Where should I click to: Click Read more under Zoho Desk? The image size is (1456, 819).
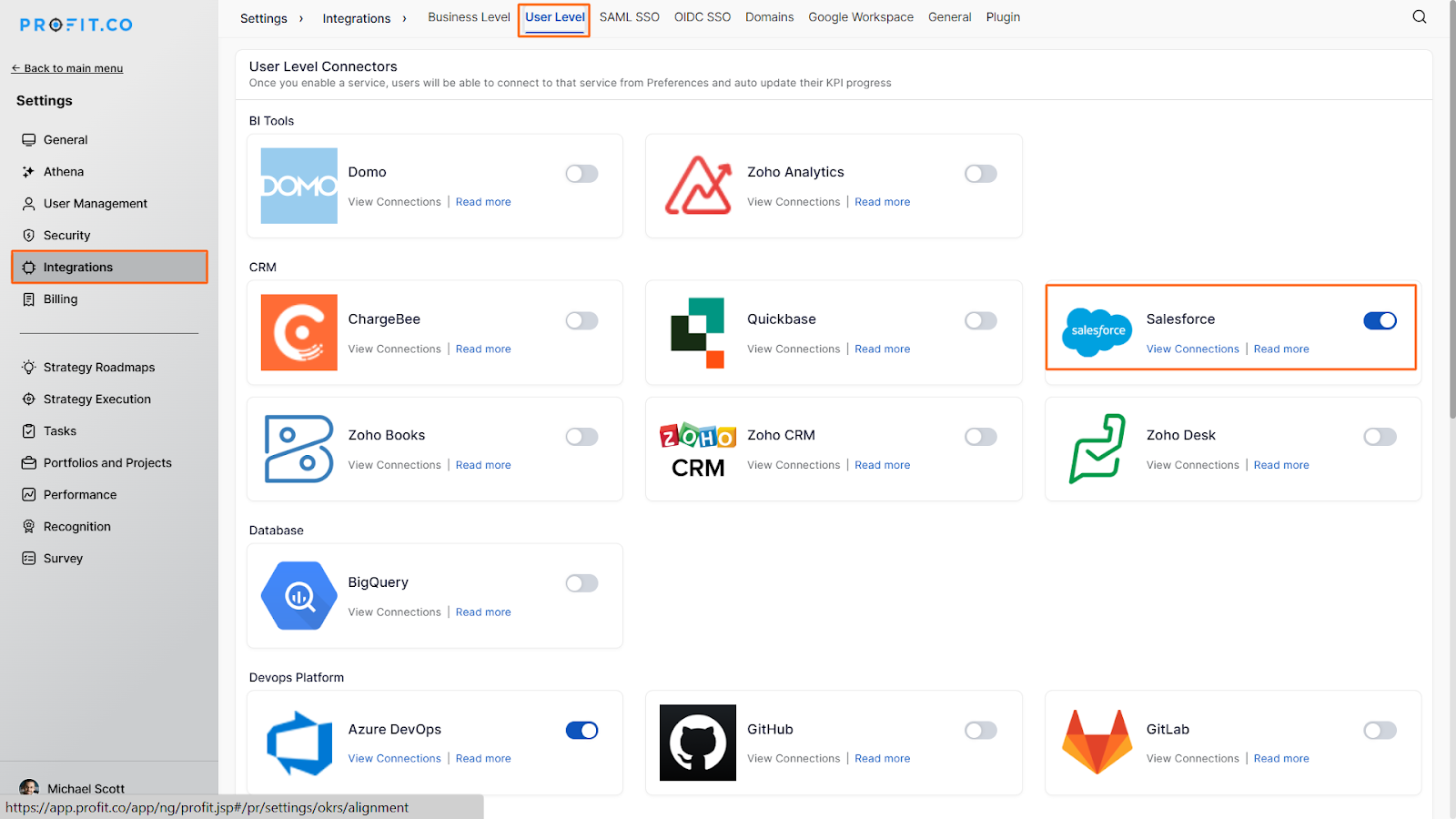pyautogui.click(x=1281, y=465)
